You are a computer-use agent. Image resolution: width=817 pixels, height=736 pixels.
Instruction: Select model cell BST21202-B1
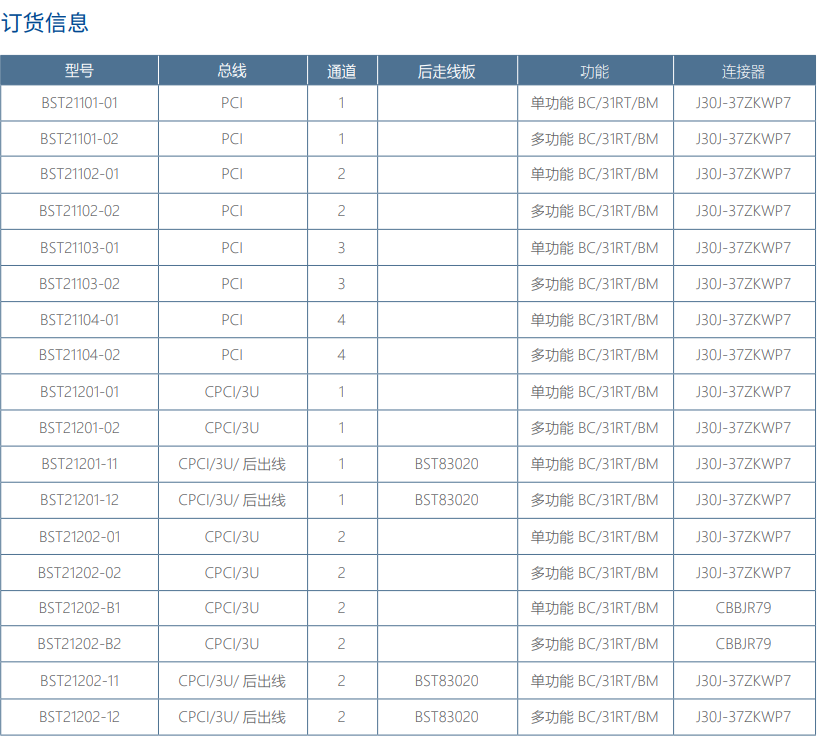(79, 608)
